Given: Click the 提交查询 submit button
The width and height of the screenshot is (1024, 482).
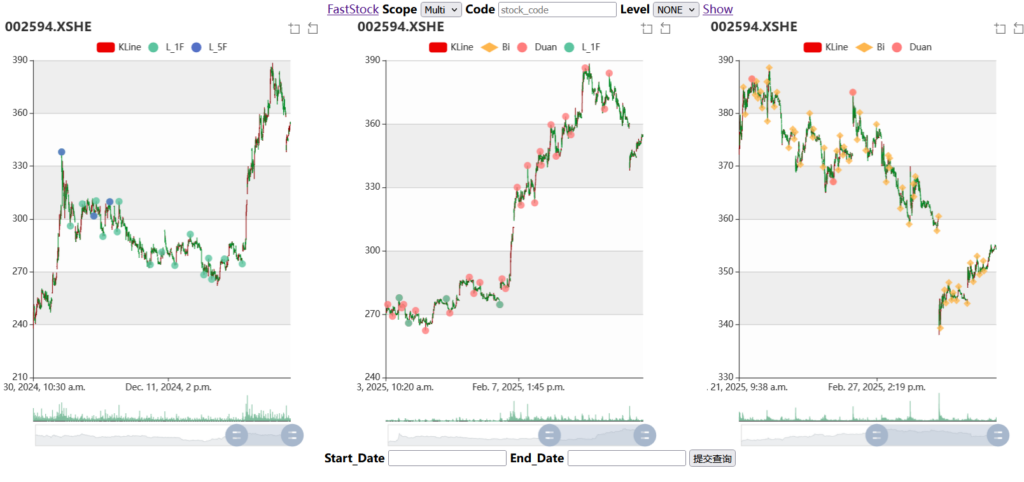Looking at the screenshot, I should pos(712,458).
